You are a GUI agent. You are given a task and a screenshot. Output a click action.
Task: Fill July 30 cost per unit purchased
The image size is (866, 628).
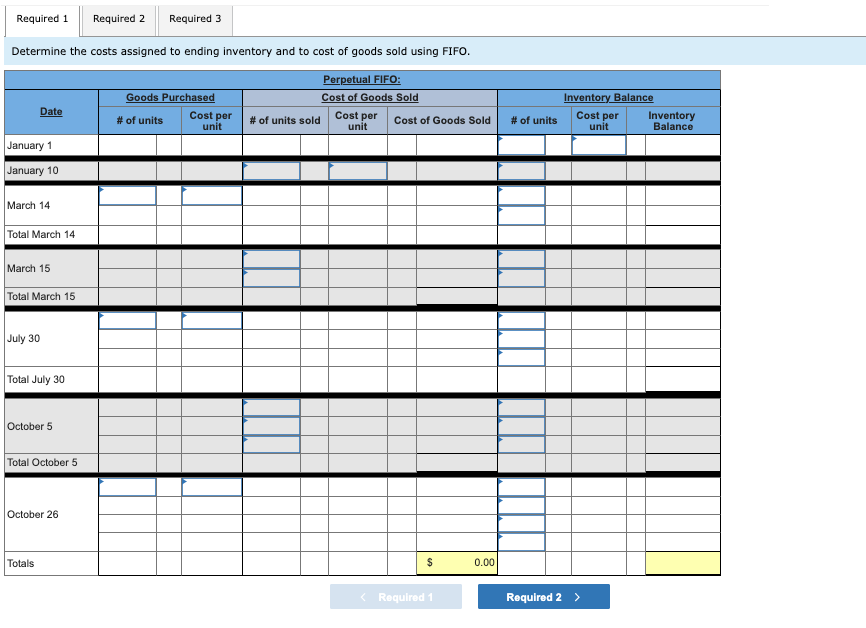pyautogui.click(x=212, y=320)
